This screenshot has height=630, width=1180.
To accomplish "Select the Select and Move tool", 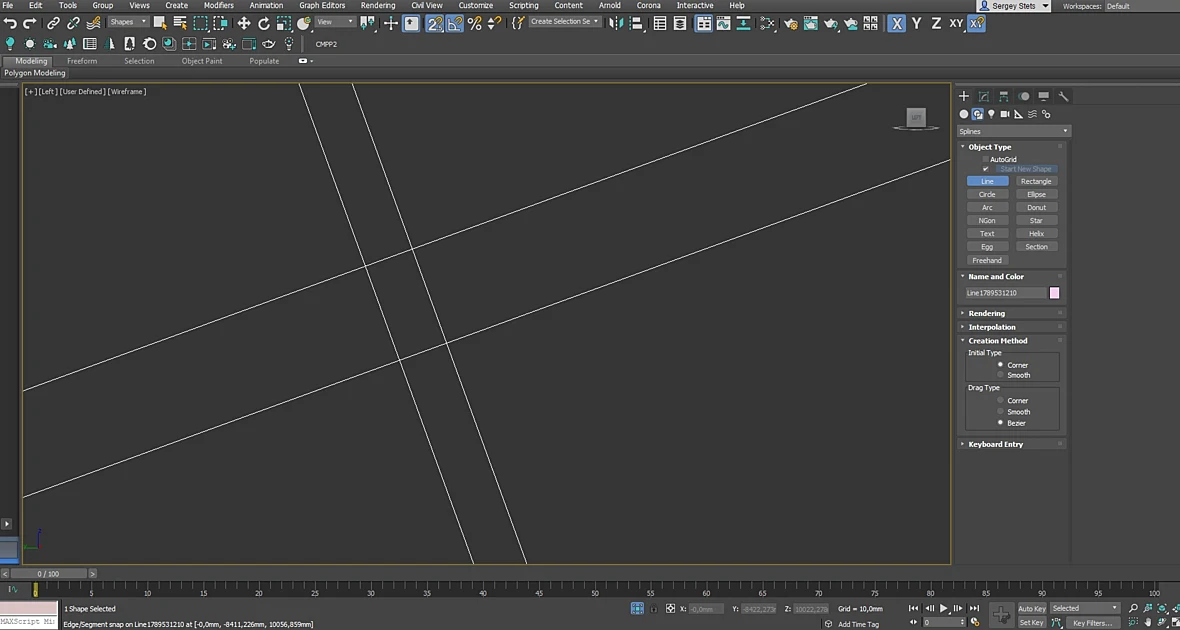I will click(x=244, y=23).
